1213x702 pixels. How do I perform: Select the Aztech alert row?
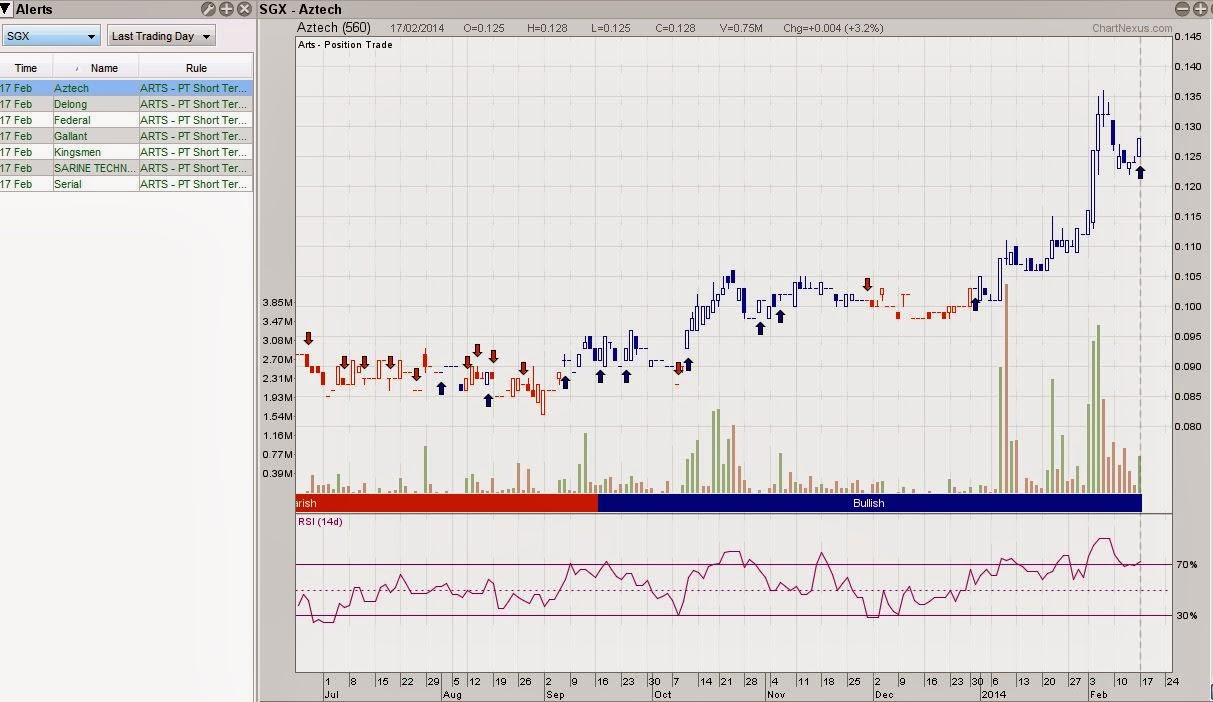tap(126, 88)
